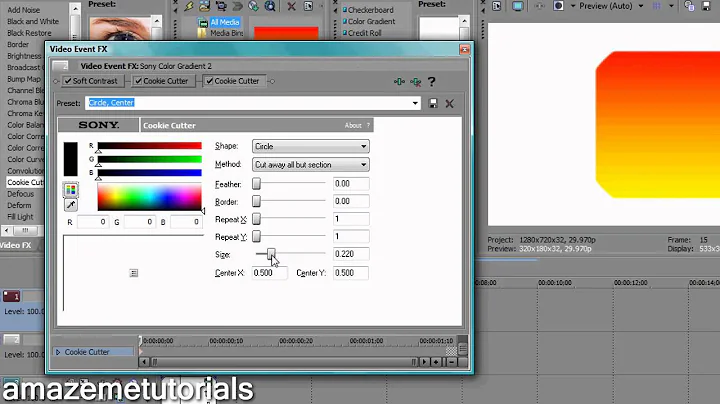Click the red X remove media icon

tap(291, 6)
